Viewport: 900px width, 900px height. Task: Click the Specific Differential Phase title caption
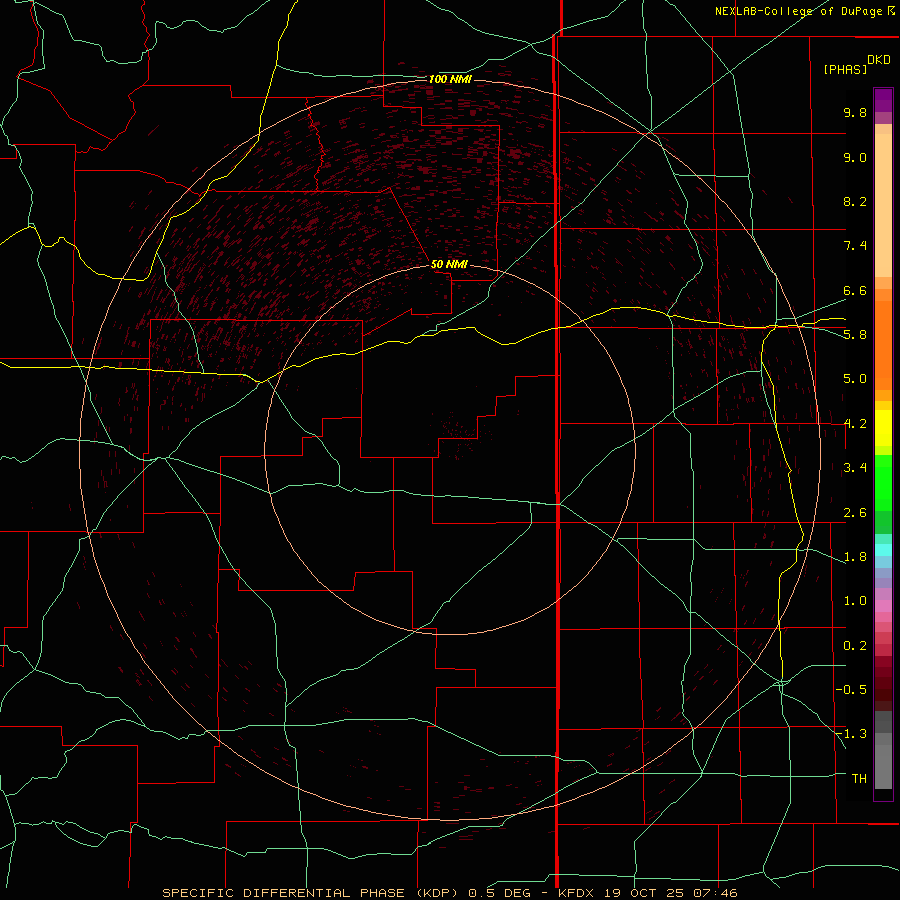[x=449, y=893]
